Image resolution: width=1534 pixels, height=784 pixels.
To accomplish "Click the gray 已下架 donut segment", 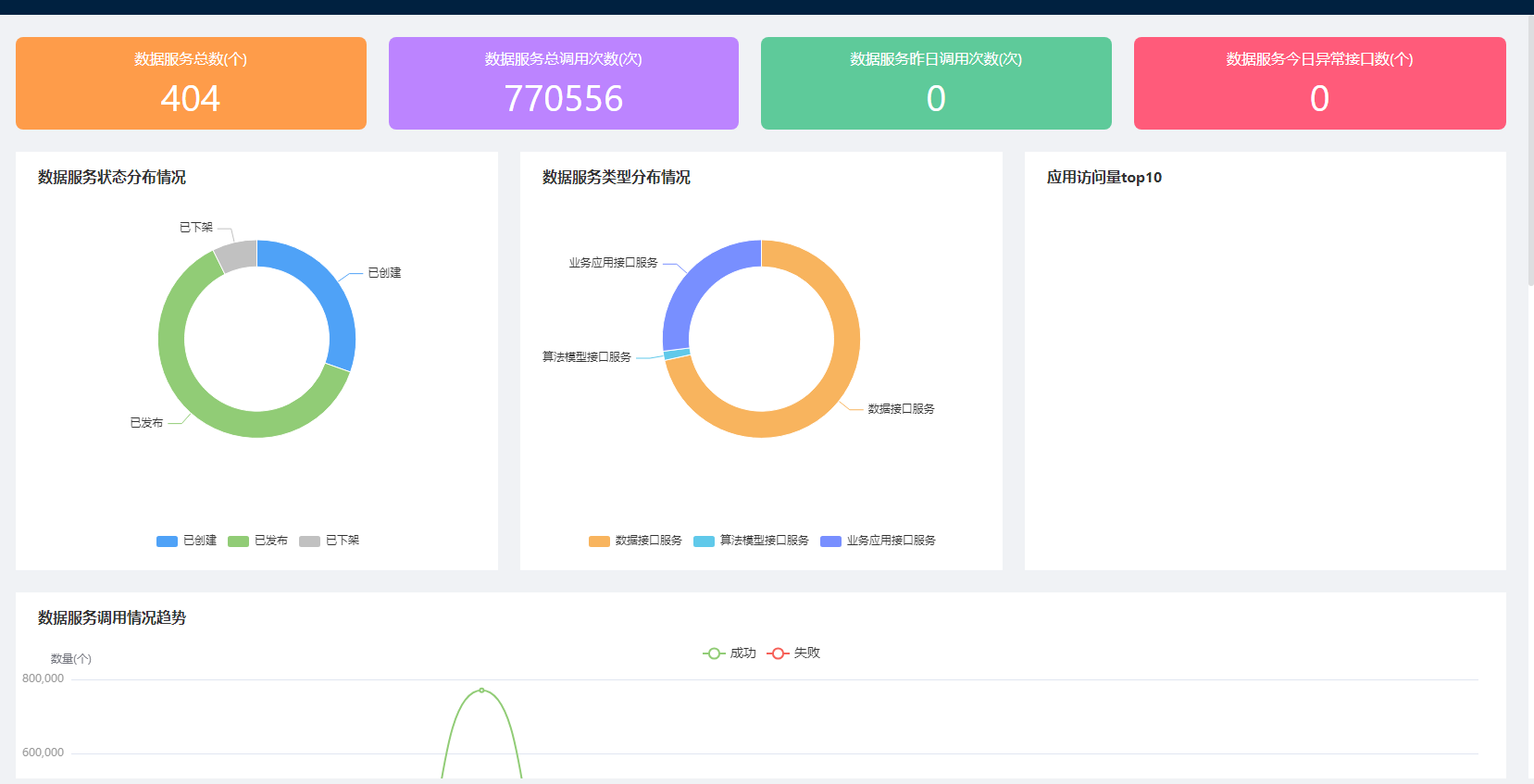I will (x=237, y=255).
